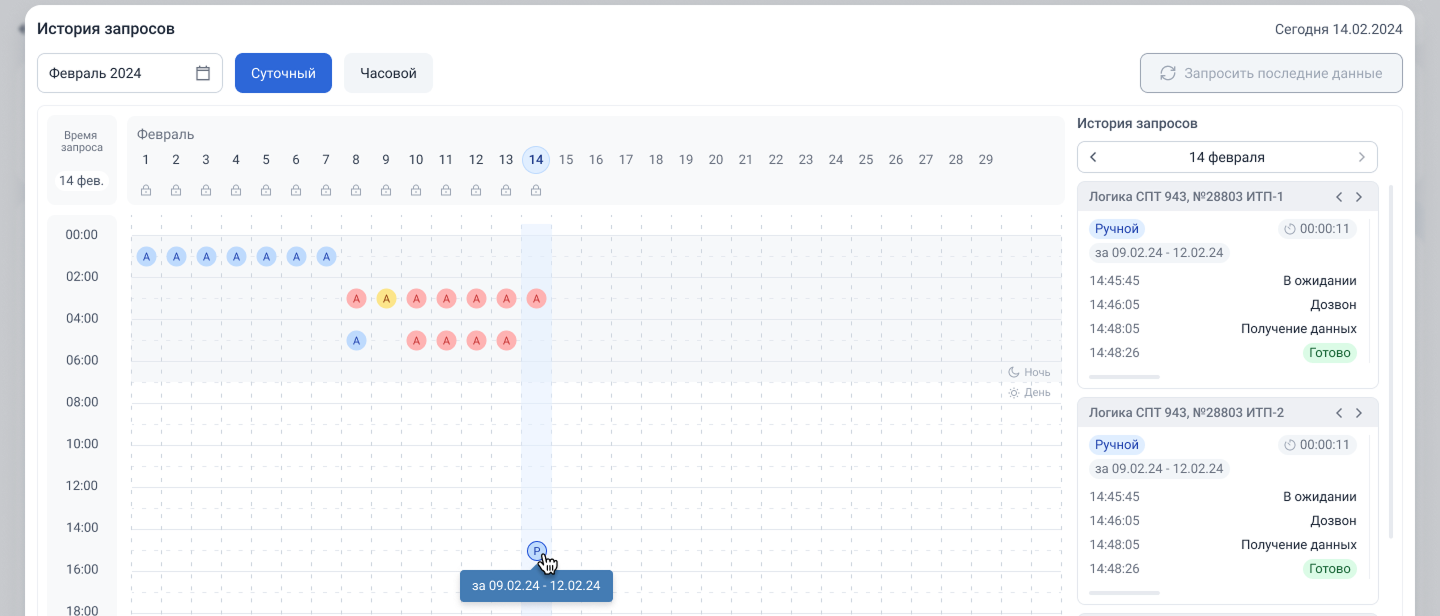Click the Готово status badge in ИТП-1 card

pos(1329,353)
